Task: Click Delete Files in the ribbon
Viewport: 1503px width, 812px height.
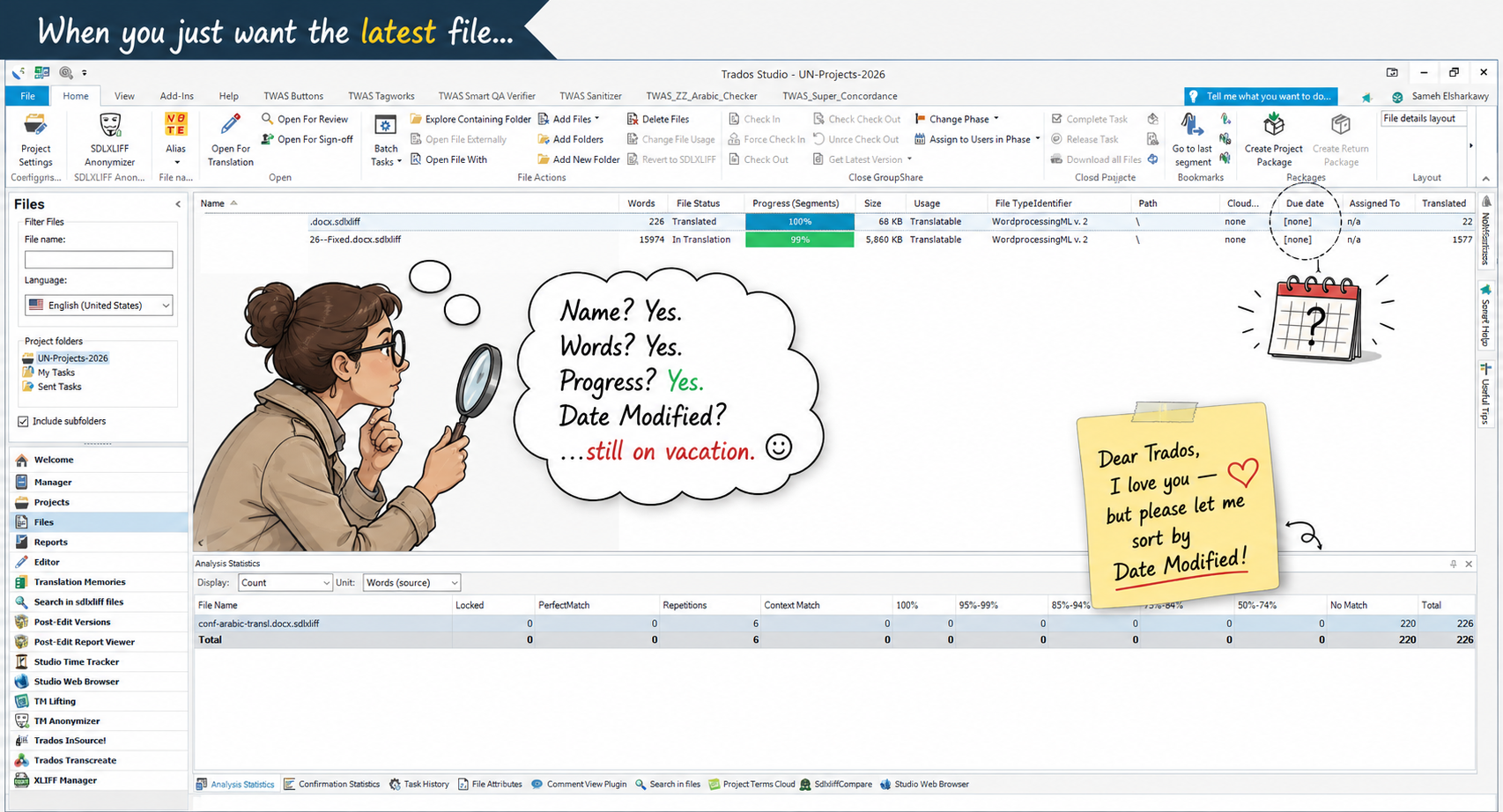Action: (x=658, y=119)
